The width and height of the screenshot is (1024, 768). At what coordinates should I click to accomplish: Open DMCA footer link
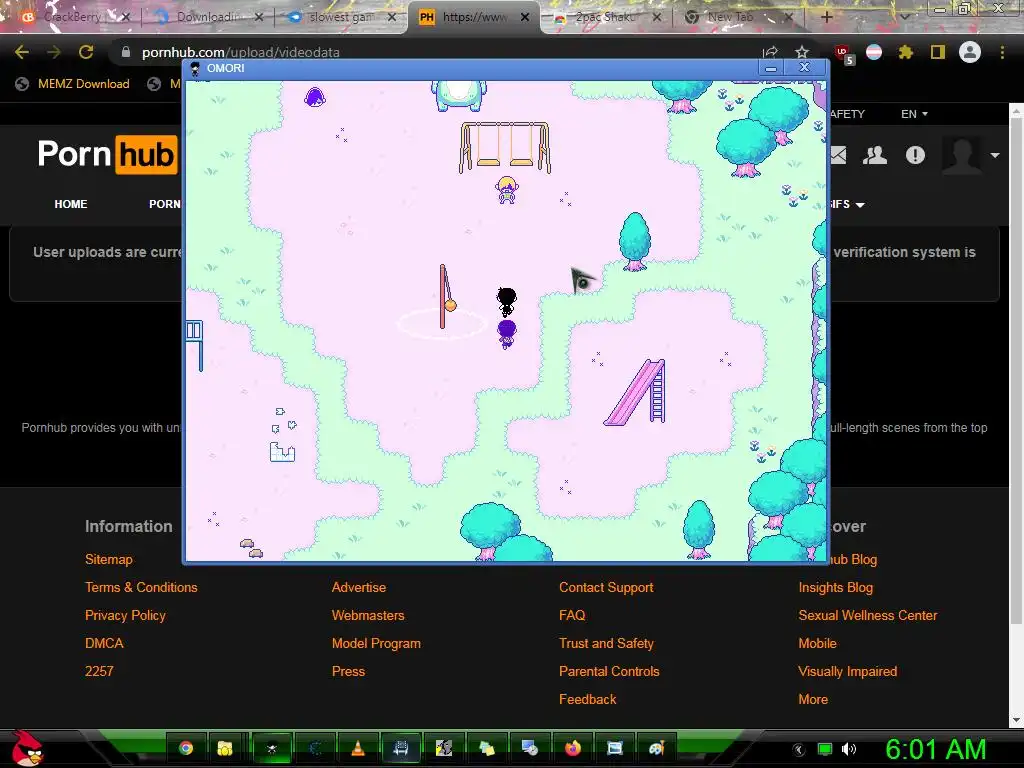[104, 643]
